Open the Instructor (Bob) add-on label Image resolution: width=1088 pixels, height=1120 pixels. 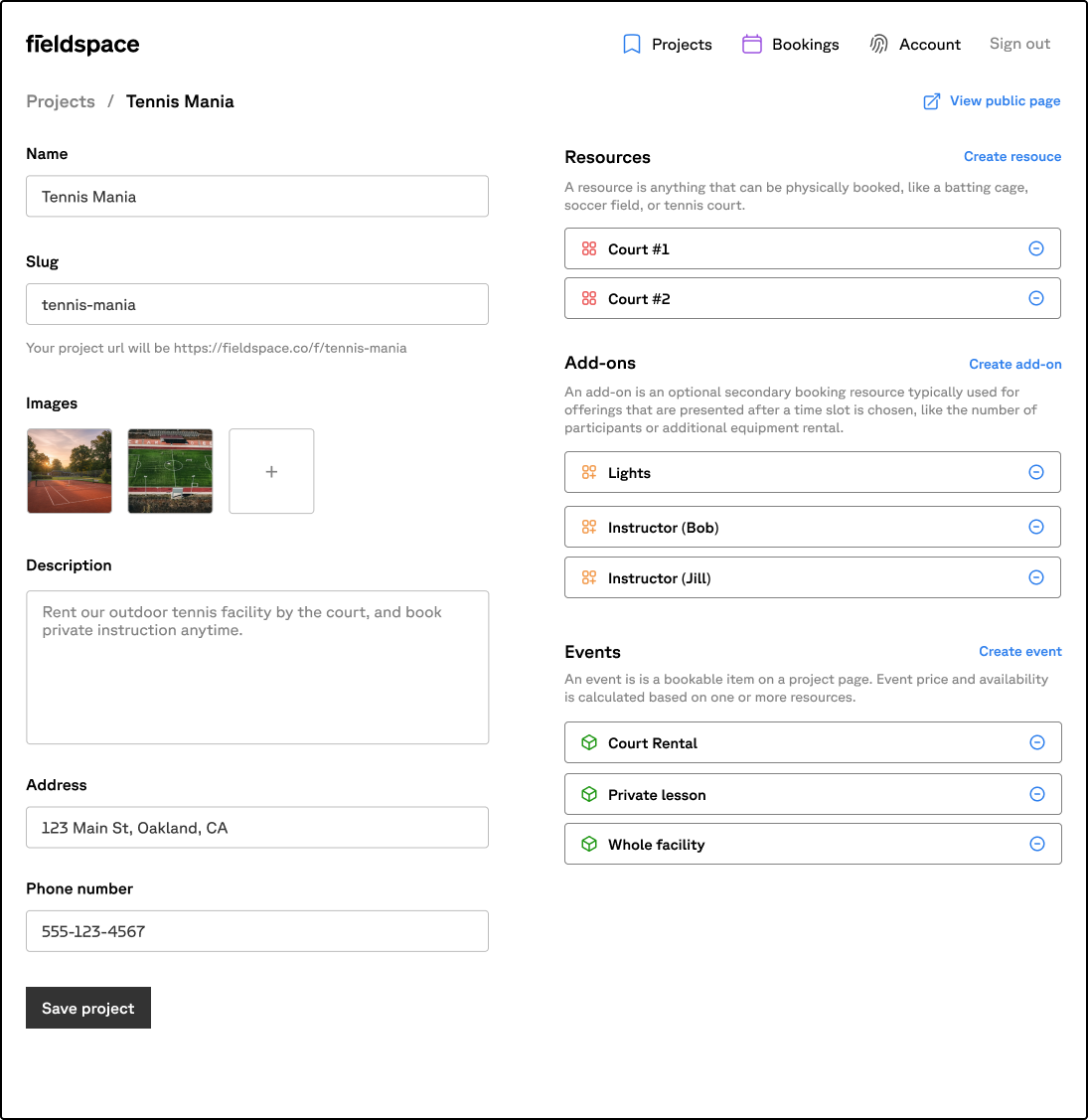[664, 528]
